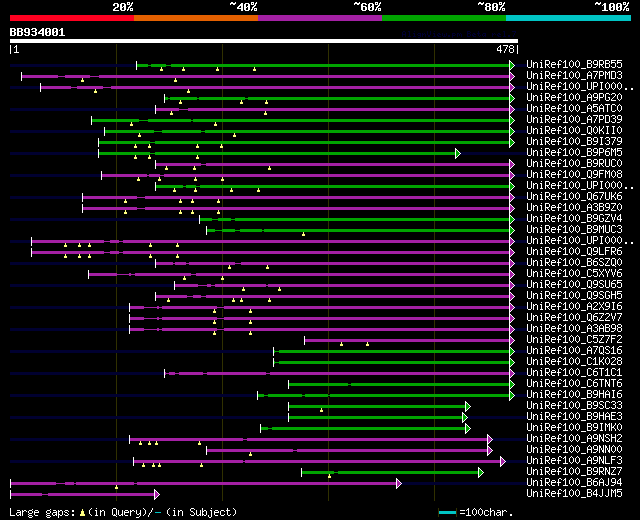The width and height of the screenshot is (640, 520).
Task: Select the UniRef100_A3B9Z0 label
Action: (x=574, y=207)
